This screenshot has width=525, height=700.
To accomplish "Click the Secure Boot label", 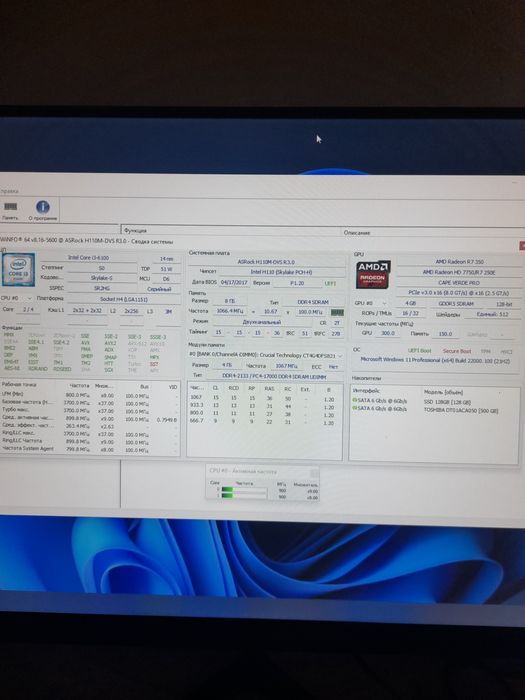I will click(x=457, y=351).
